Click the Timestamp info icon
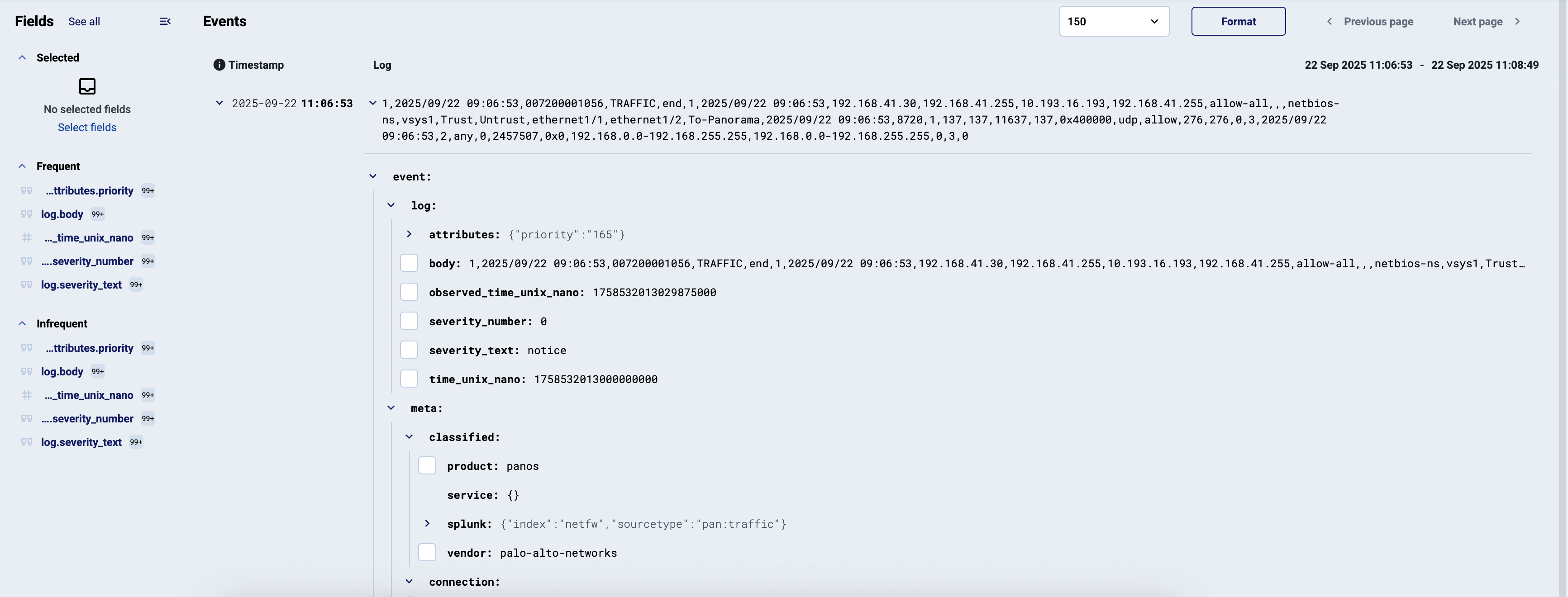This screenshot has height=597, width=1568. [219, 65]
